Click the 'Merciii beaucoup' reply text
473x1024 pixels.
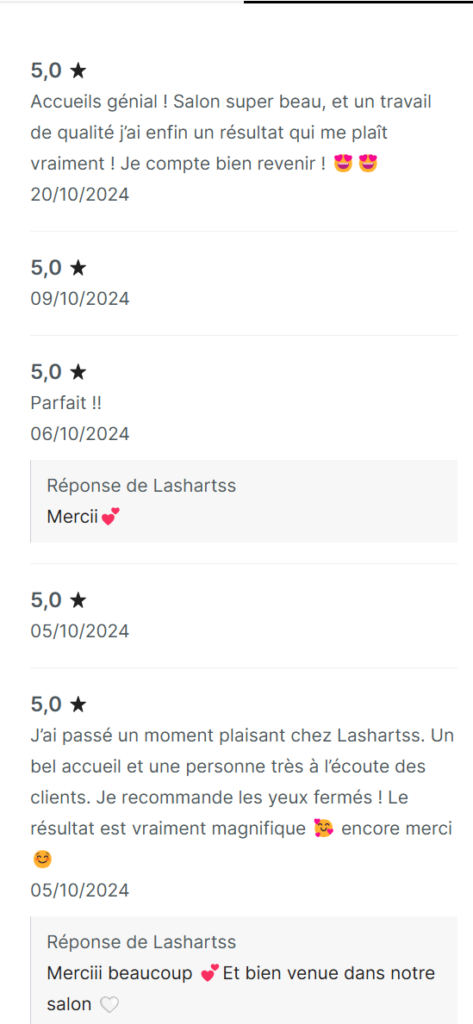click(241, 989)
